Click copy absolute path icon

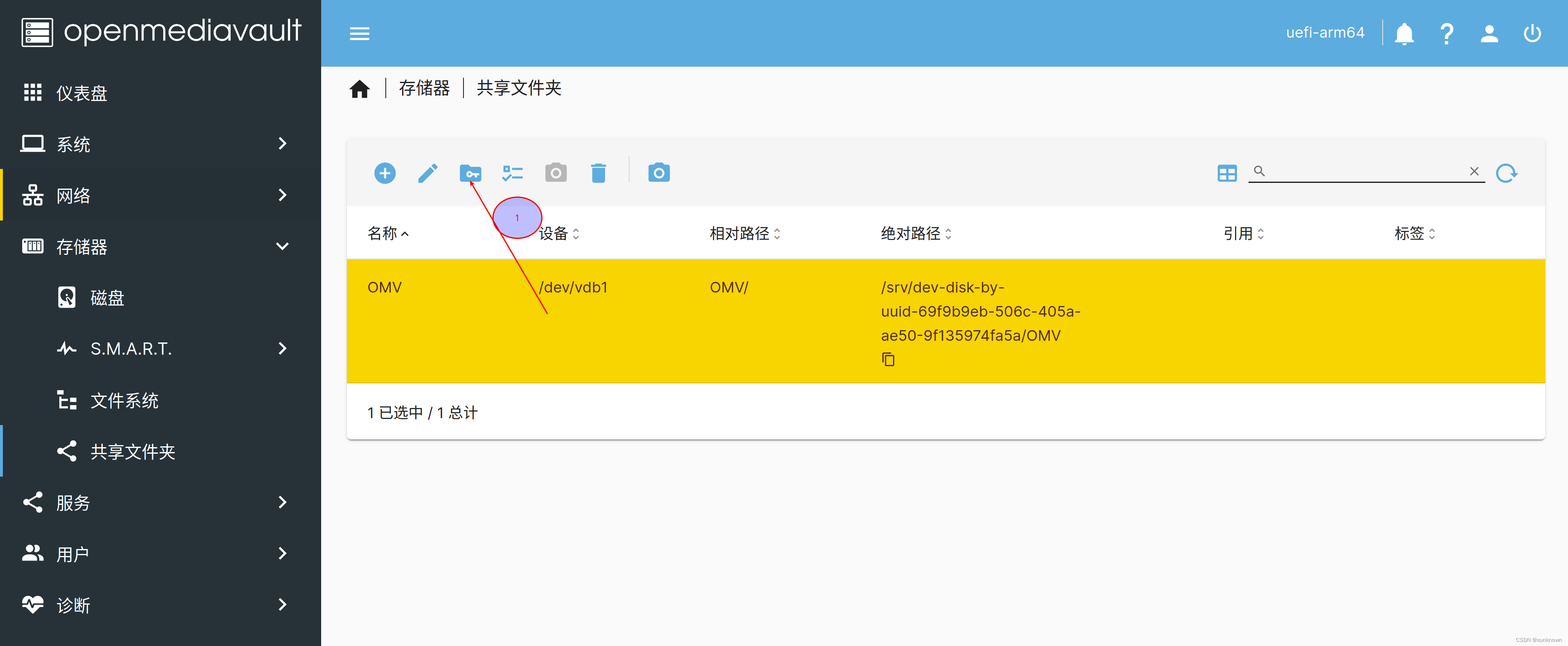888,360
